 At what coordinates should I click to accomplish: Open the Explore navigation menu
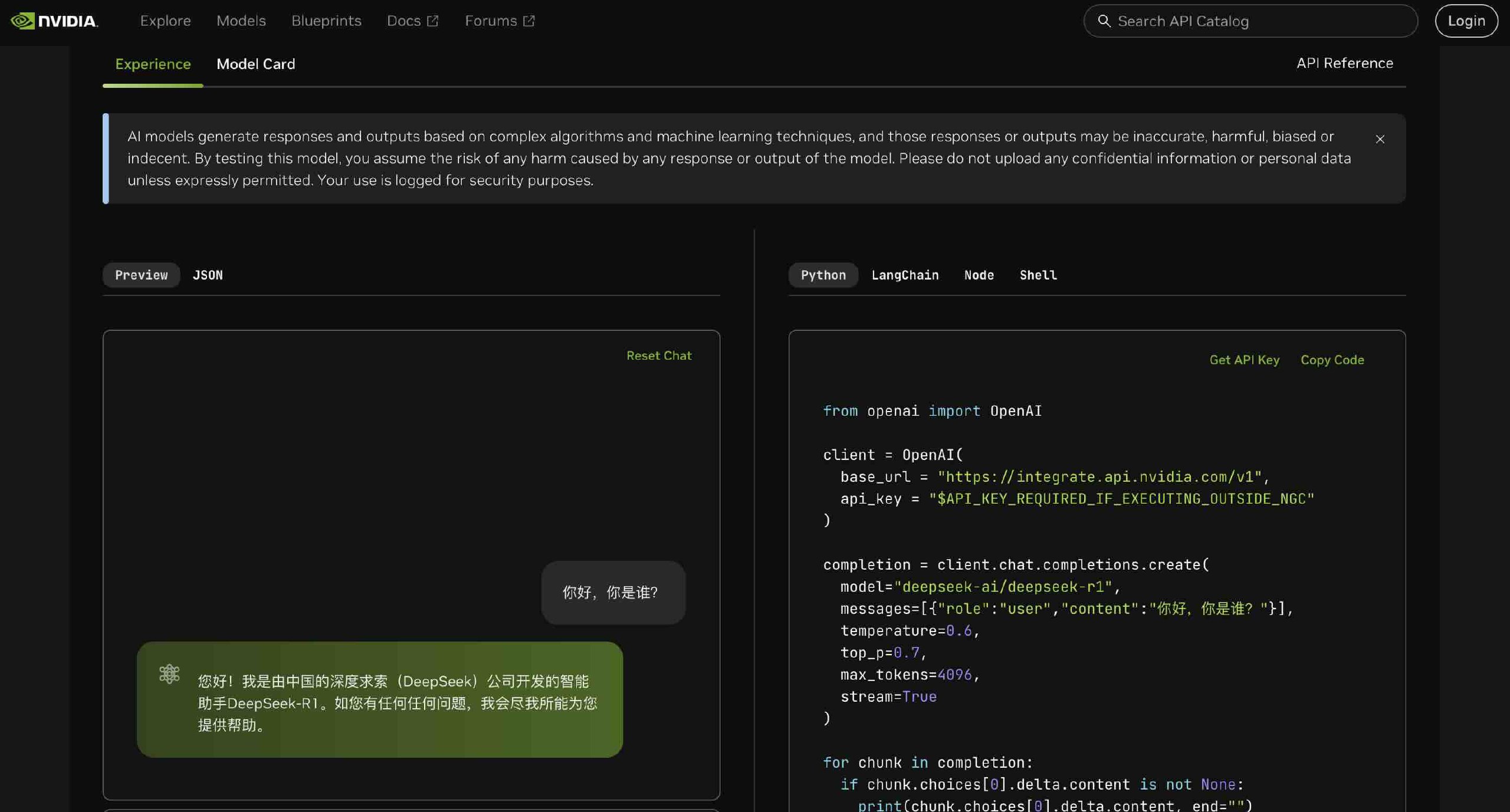(x=166, y=21)
